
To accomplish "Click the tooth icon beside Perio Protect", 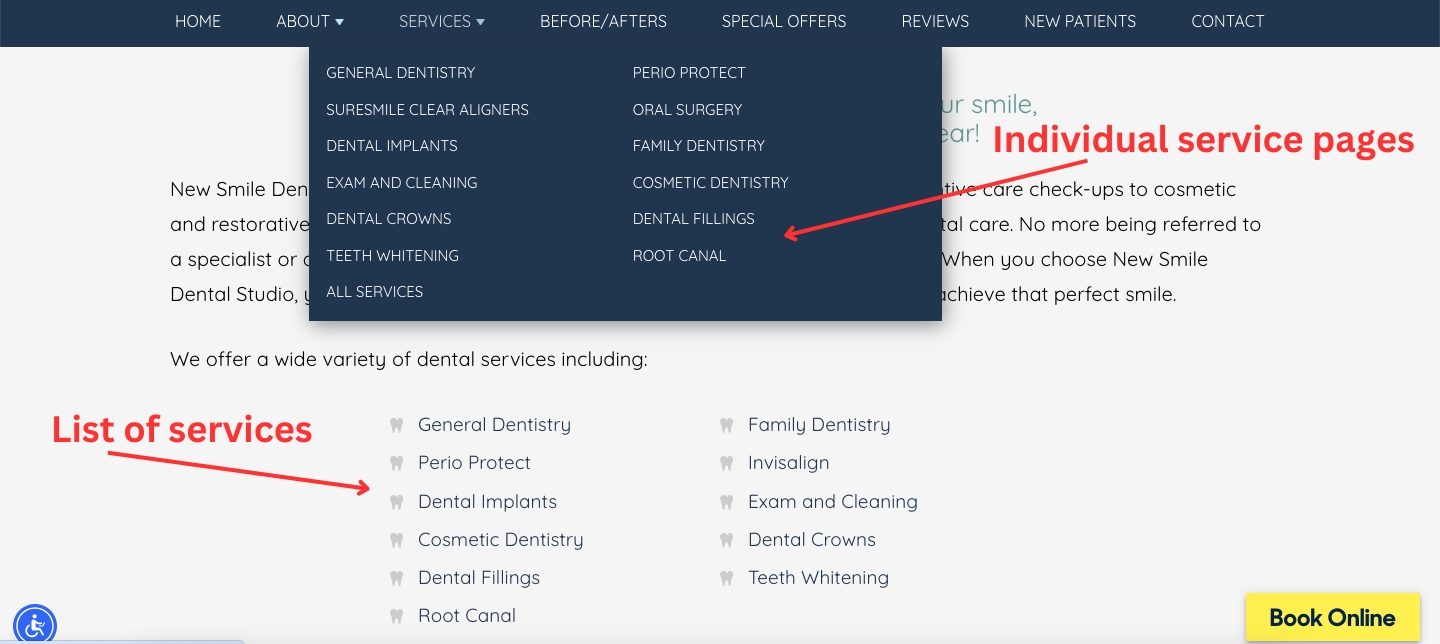I will (x=396, y=462).
